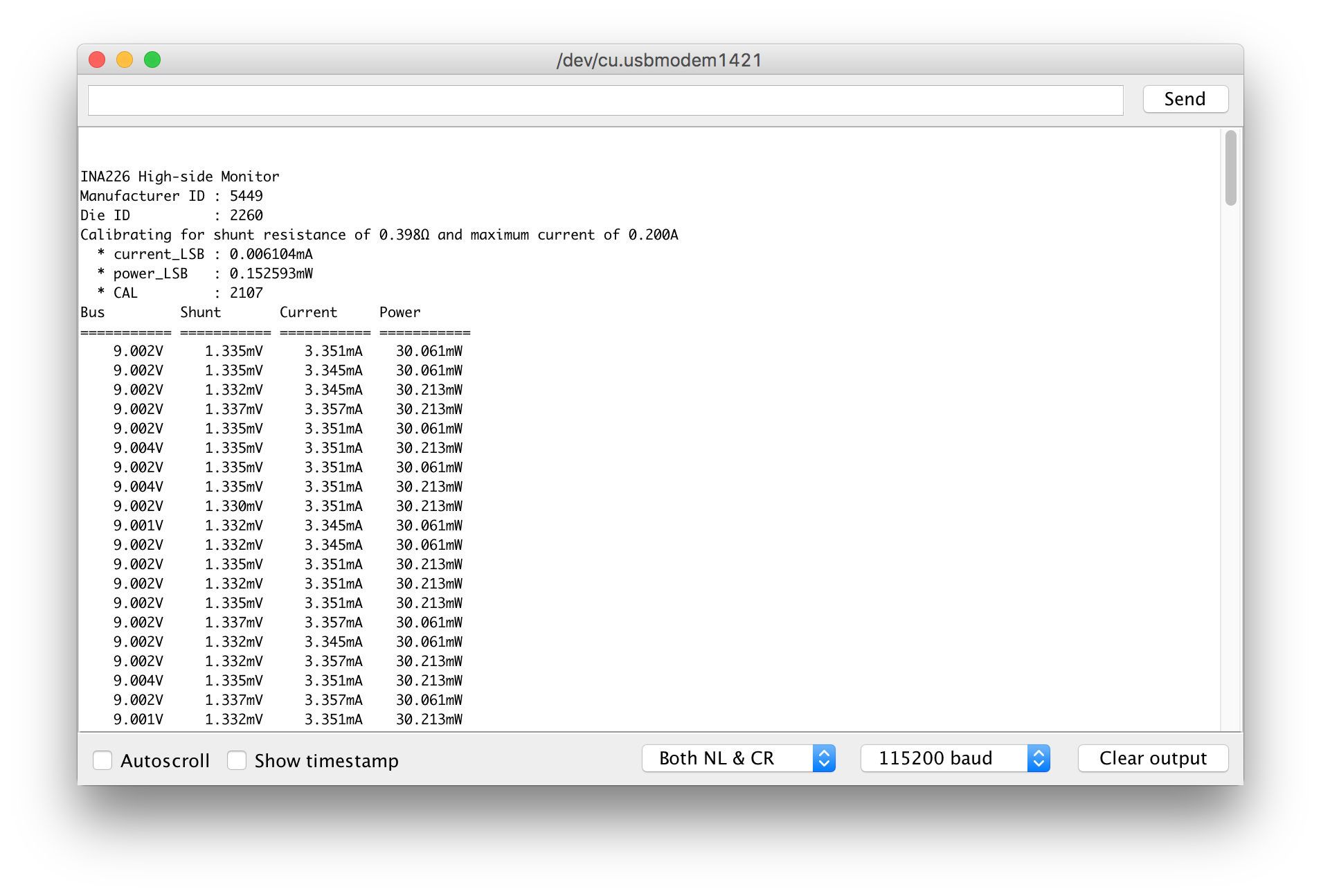This screenshot has height=896, width=1321.
Task: Minimize window with the yellow button
Action: point(125,60)
